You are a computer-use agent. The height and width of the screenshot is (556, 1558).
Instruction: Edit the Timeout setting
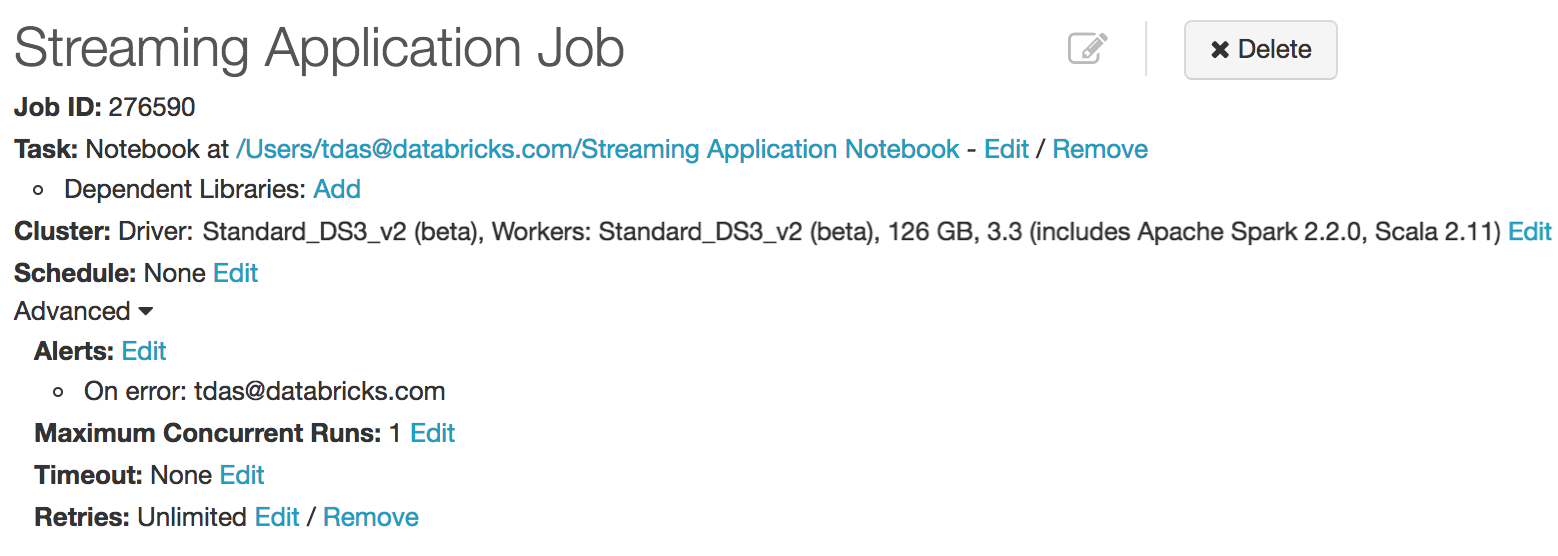pos(242,475)
